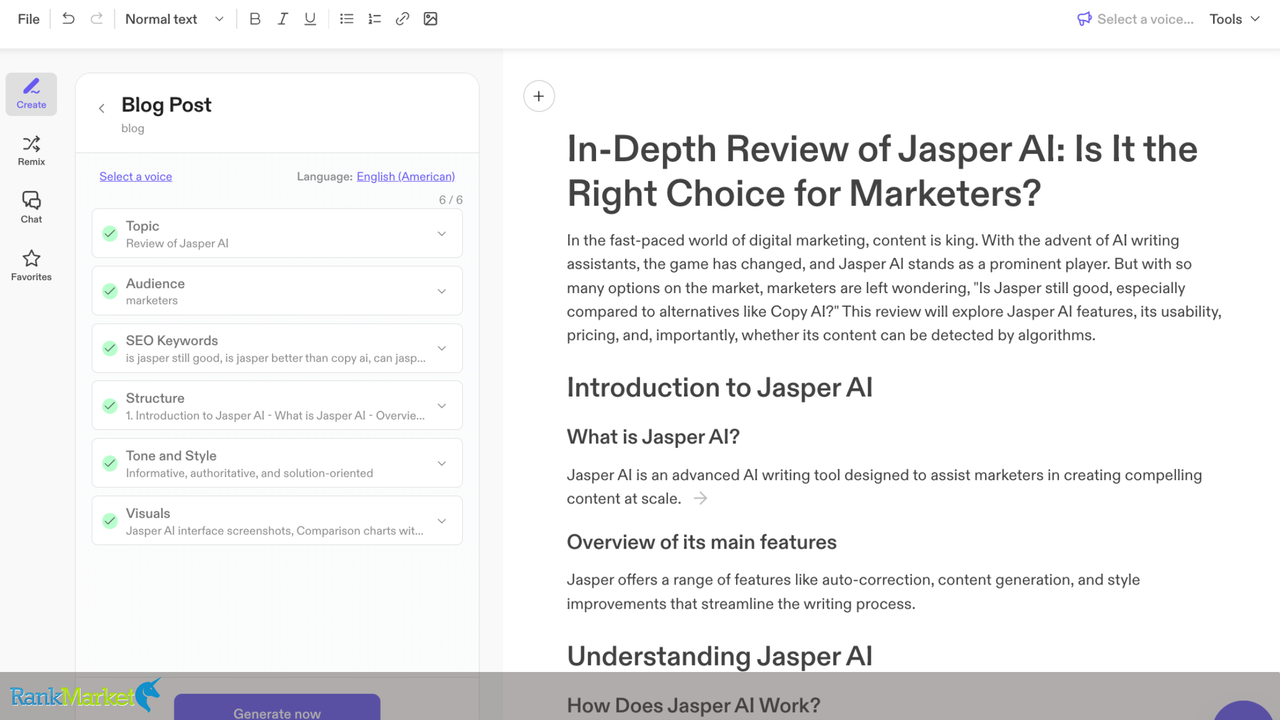This screenshot has width=1280, height=720.
Task: Expand the Tone and Style section chevron
Action: tap(441, 463)
